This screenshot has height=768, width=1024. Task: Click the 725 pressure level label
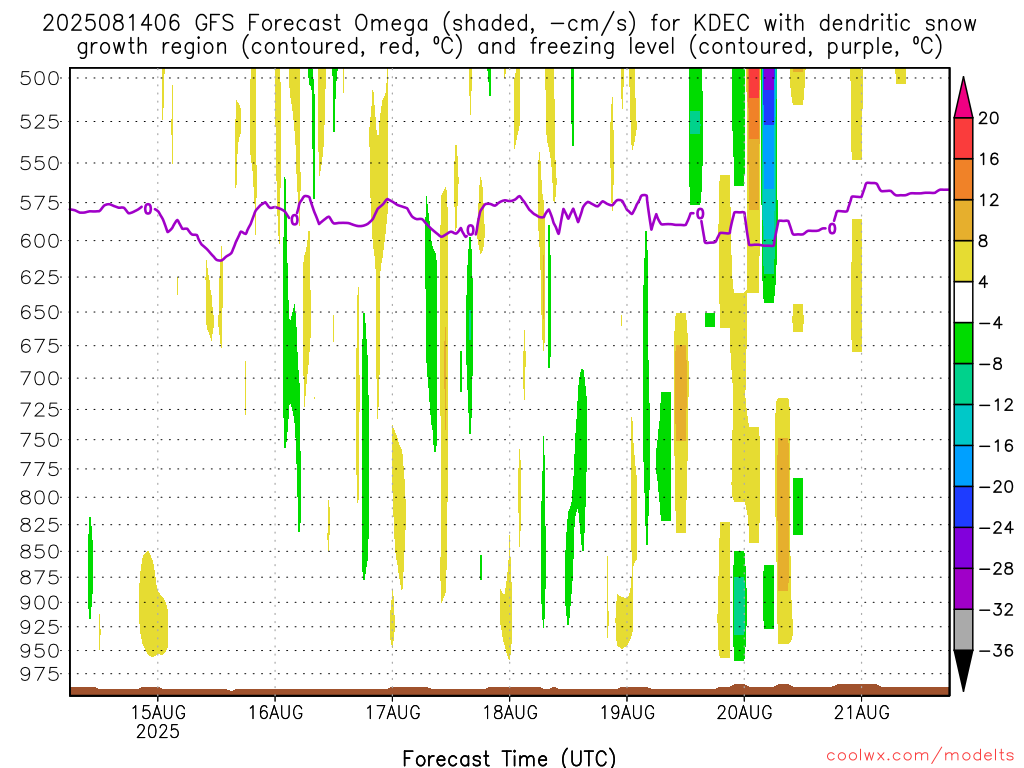(x=40, y=410)
